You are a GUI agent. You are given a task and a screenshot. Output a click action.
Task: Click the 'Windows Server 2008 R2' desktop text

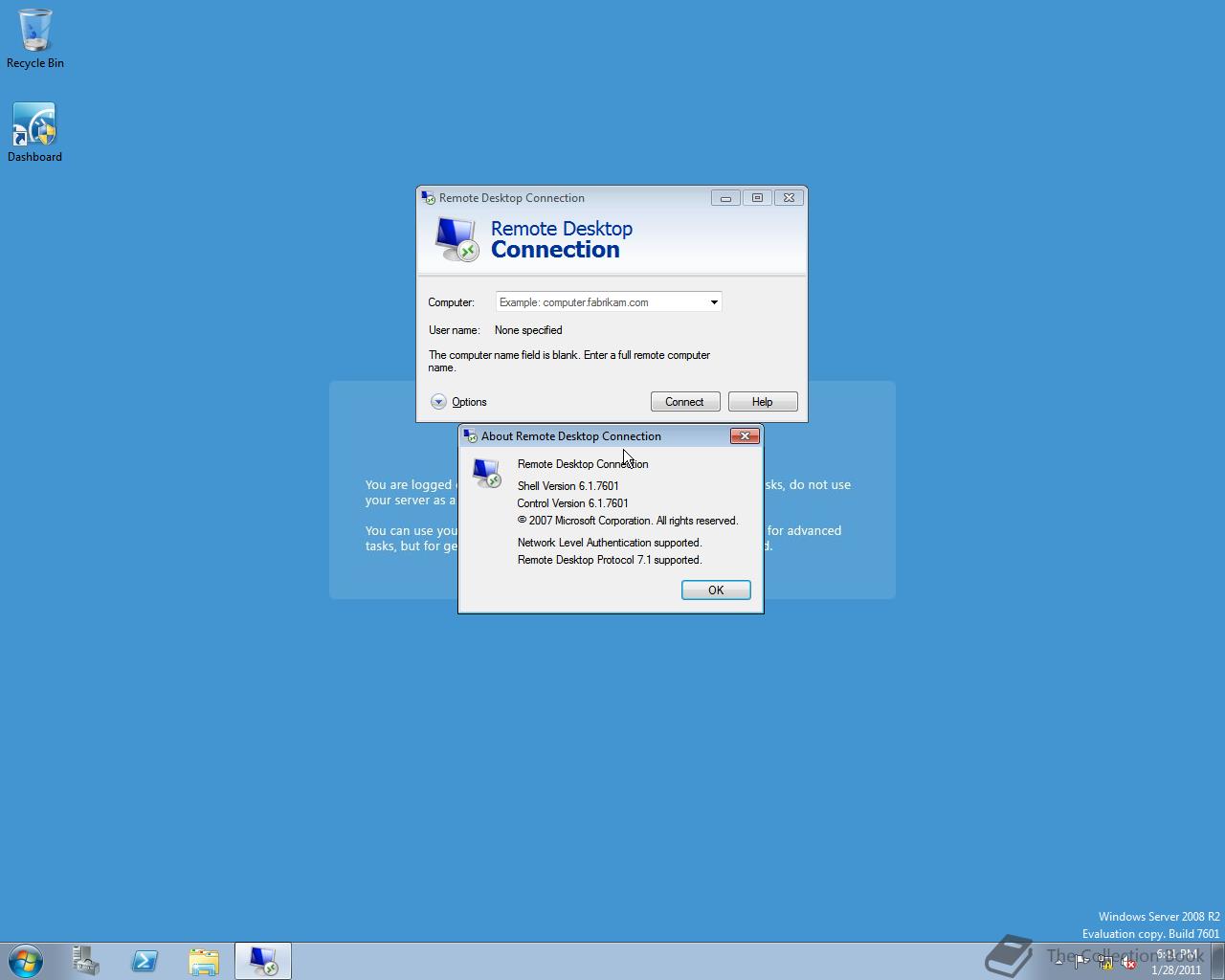pyautogui.click(x=1159, y=917)
